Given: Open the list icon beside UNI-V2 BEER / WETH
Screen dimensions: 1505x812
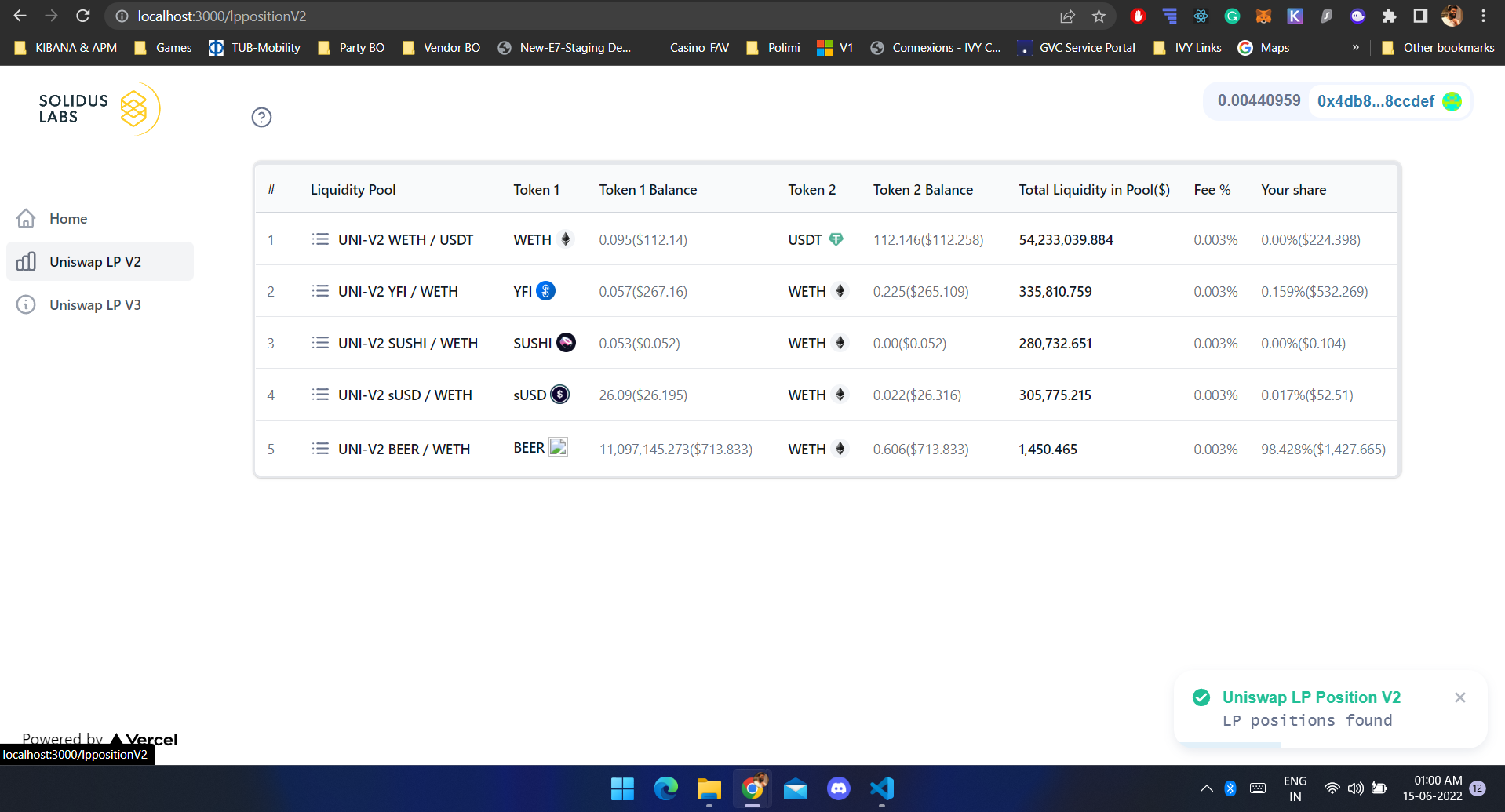Looking at the screenshot, I should pos(320,448).
